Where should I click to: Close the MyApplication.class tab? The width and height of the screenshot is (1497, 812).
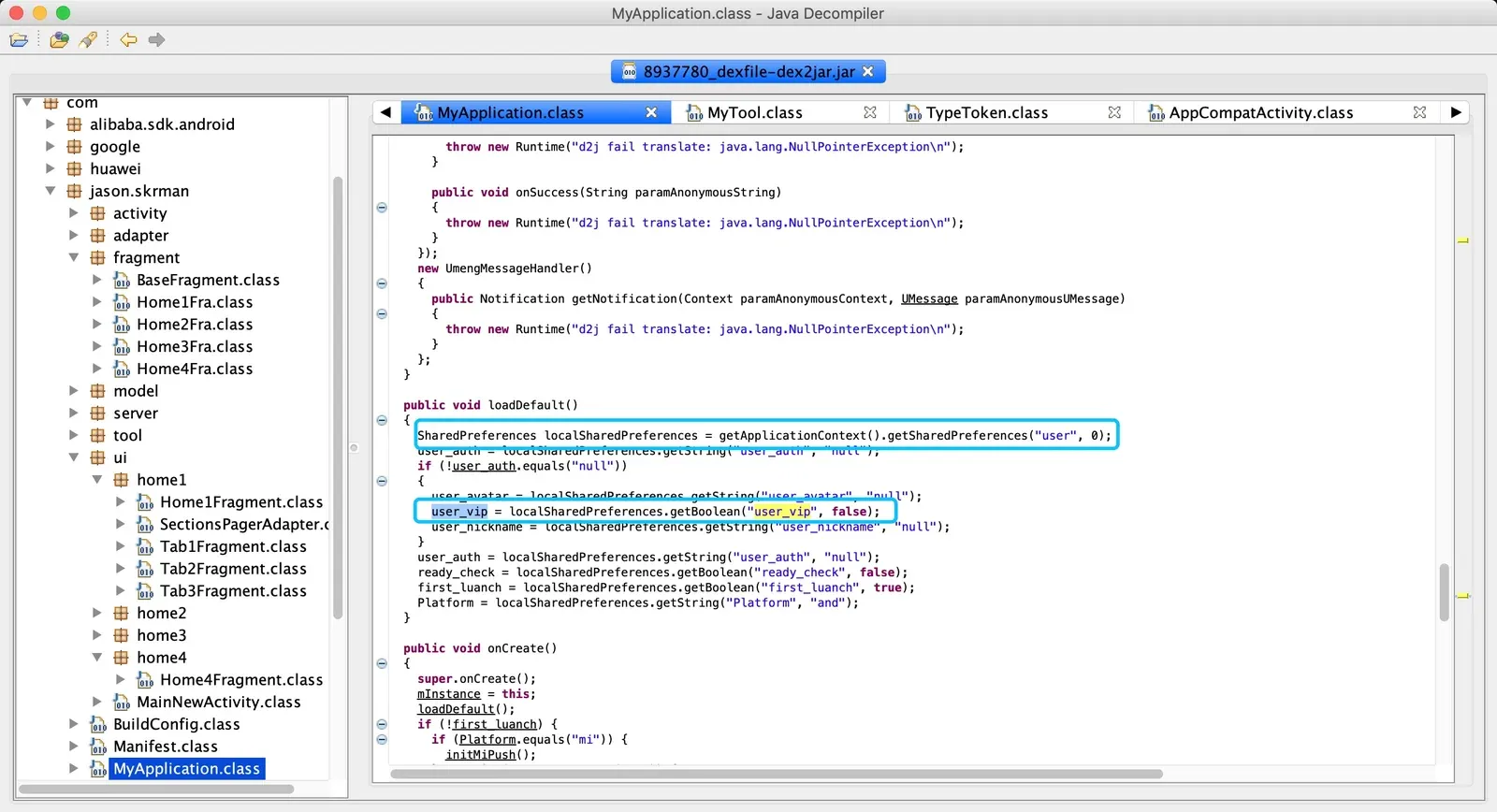click(x=651, y=112)
